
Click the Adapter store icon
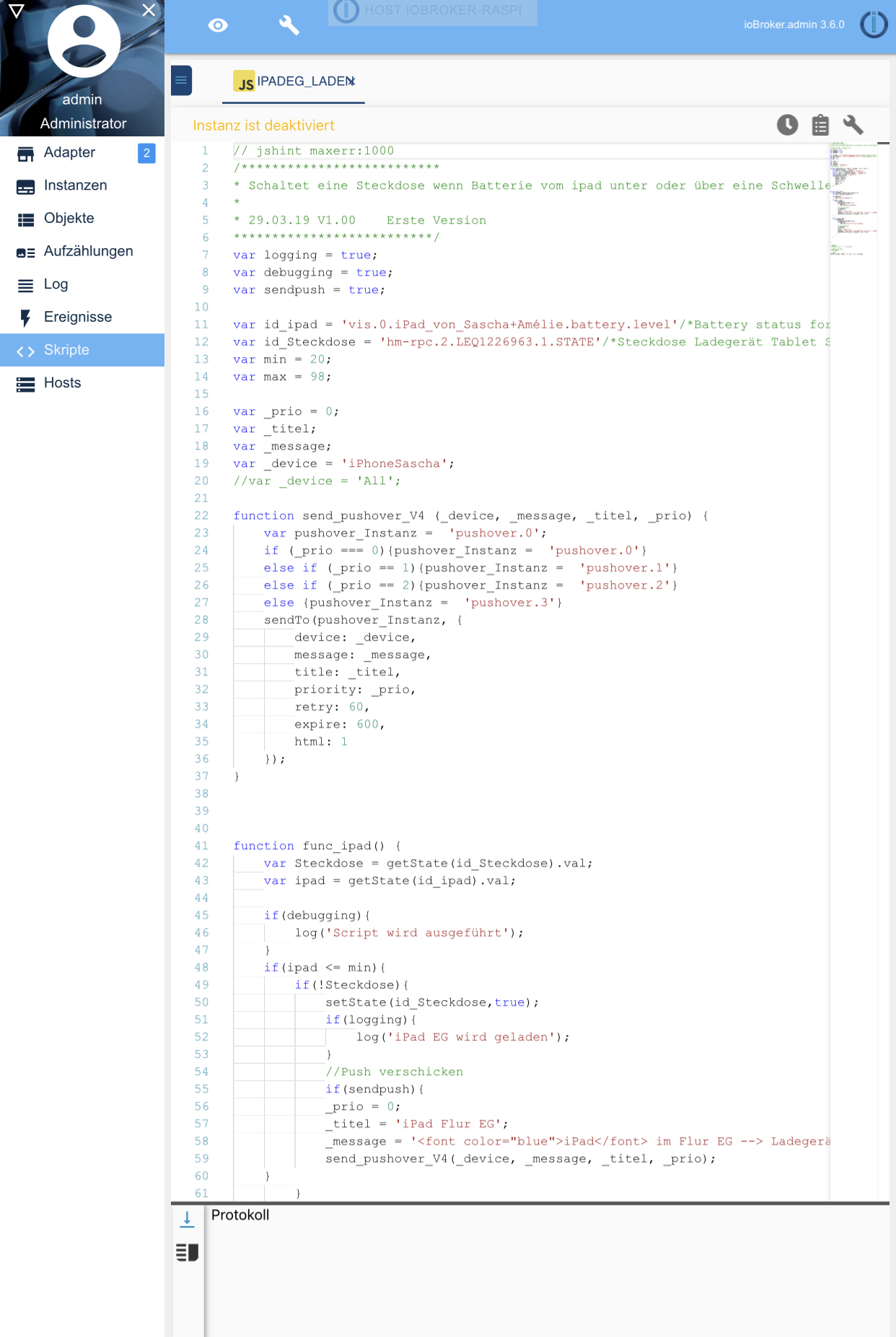(25, 154)
